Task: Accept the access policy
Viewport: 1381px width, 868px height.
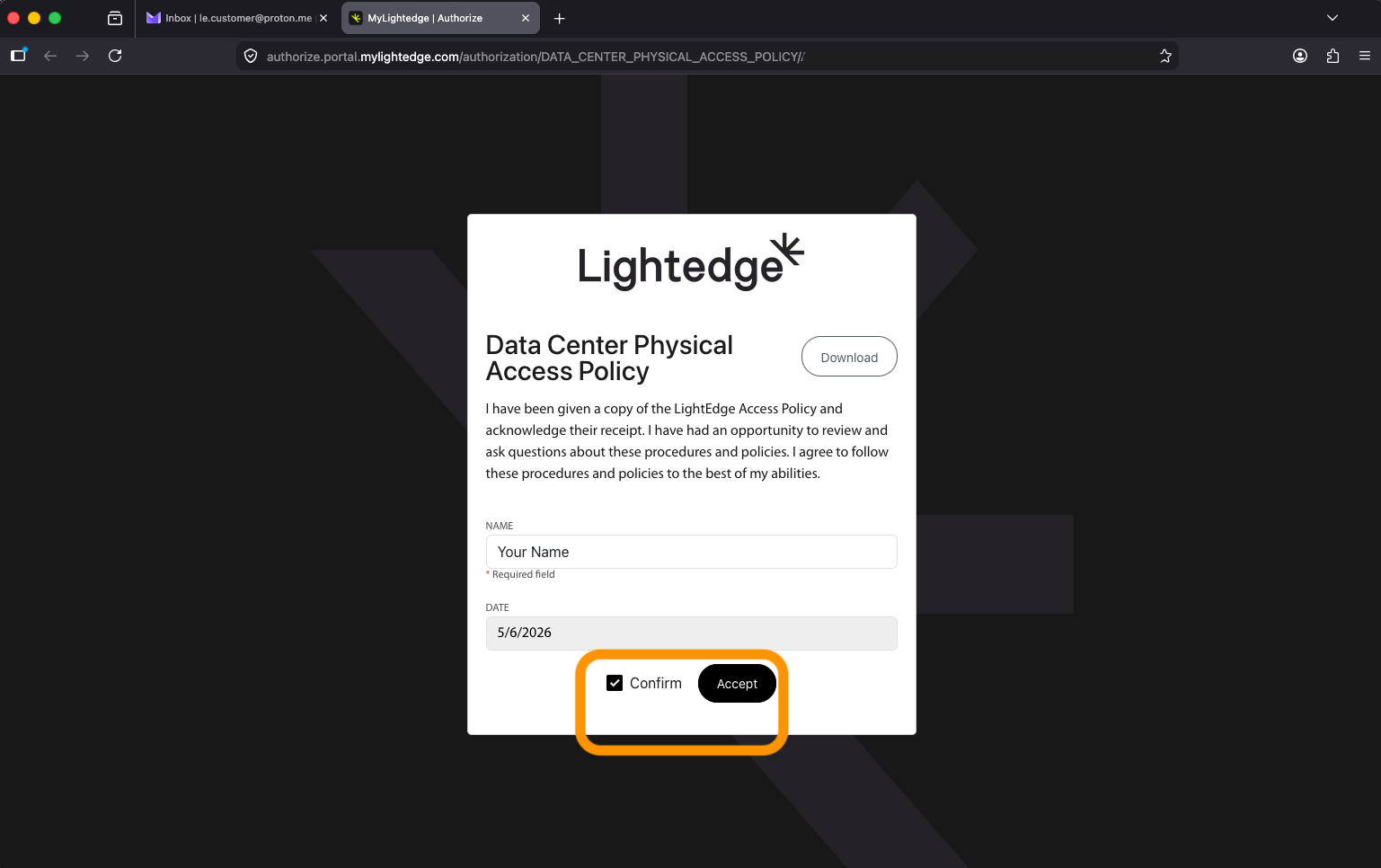Action: click(x=737, y=684)
